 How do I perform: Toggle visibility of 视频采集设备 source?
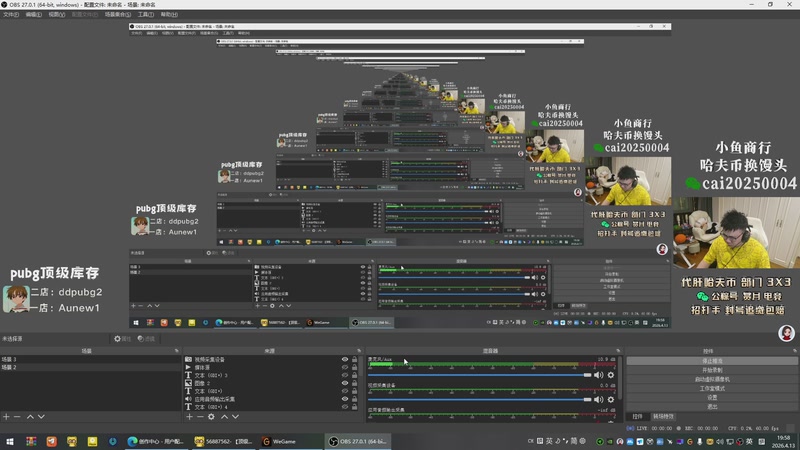pos(345,359)
